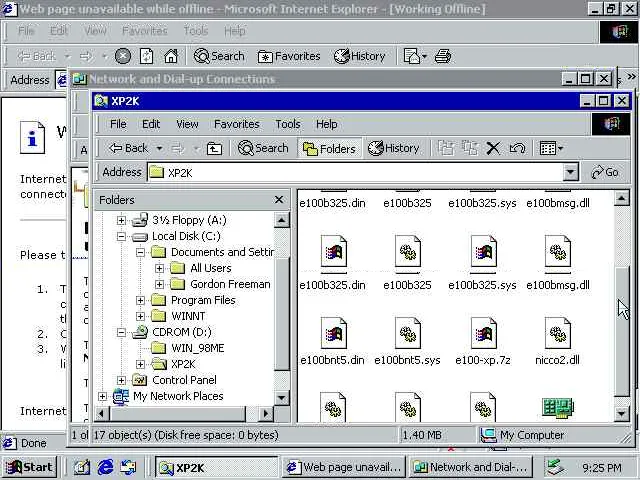640x480 pixels.
Task: Open Help menu in XP2K window
Action: (327, 124)
